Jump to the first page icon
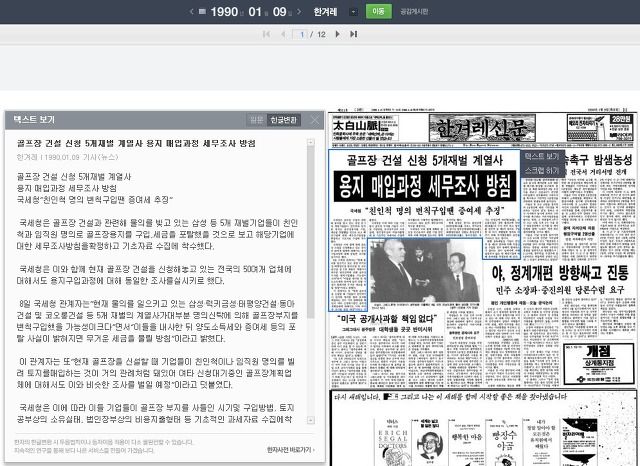The image size is (640, 466). [x=266, y=34]
